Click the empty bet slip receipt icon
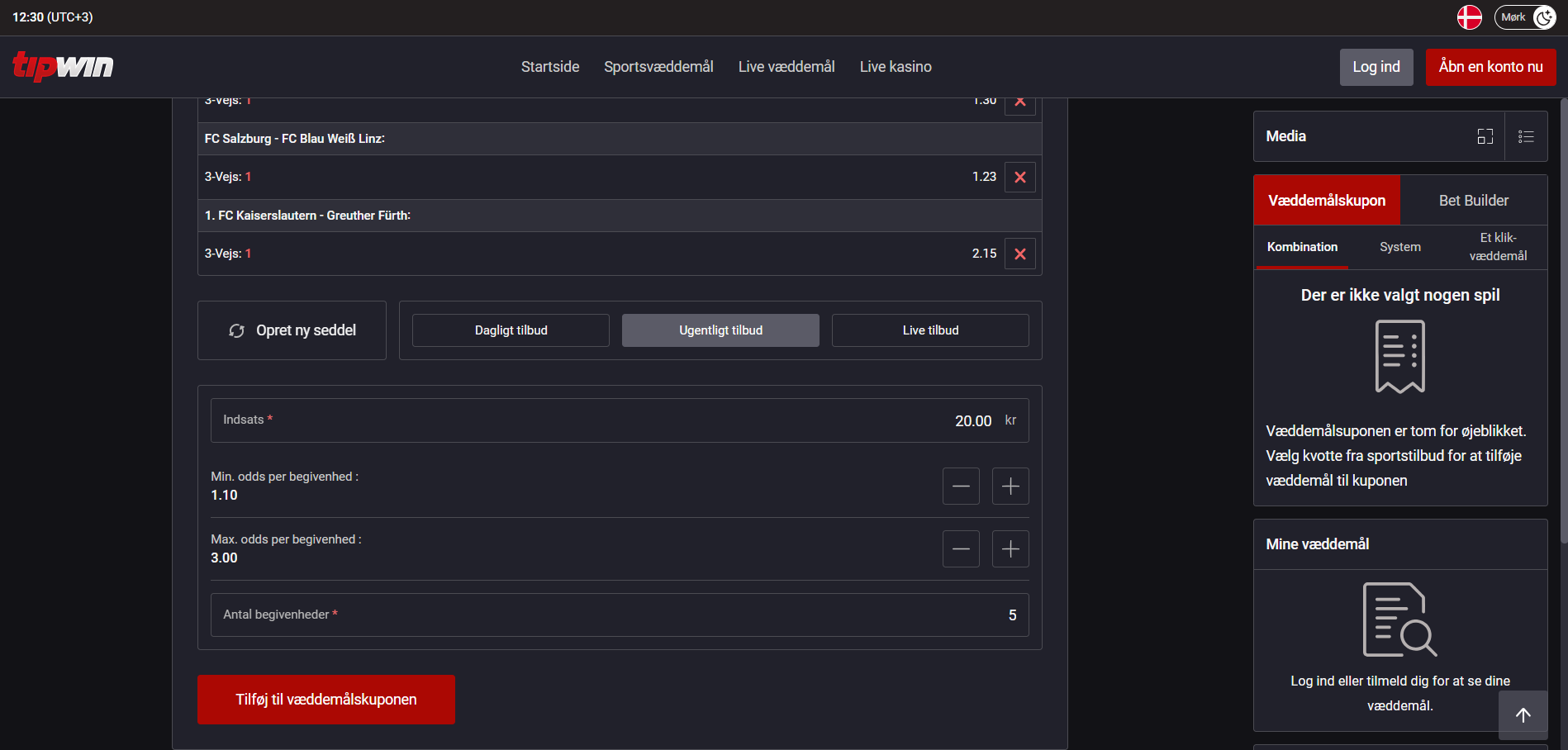 (1400, 357)
